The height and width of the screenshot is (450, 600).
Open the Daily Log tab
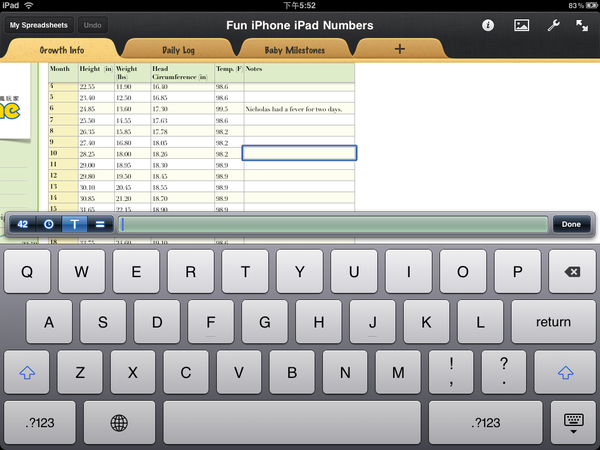click(178, 50)
